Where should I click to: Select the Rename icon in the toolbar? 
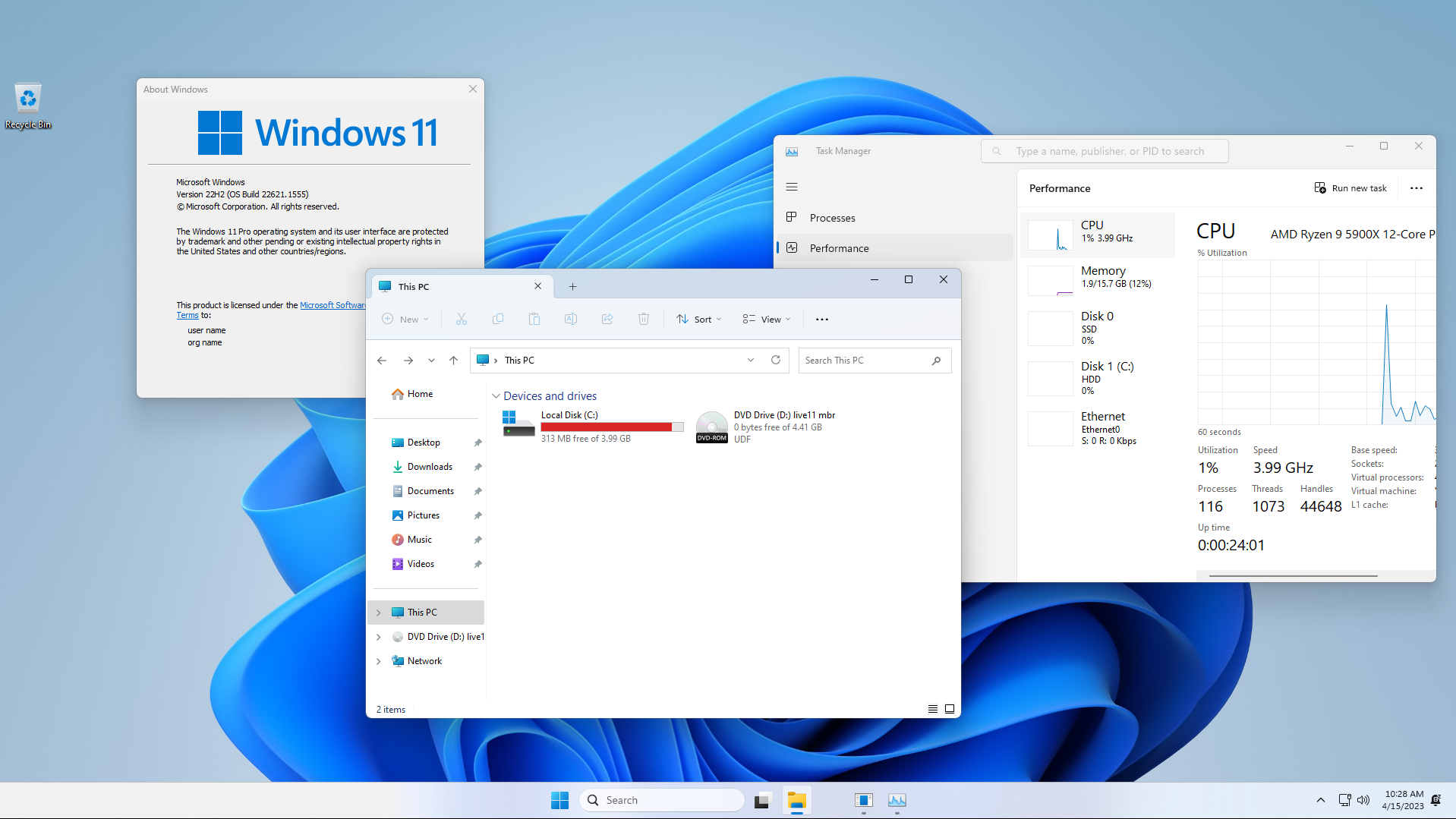[x=570, y=319]
